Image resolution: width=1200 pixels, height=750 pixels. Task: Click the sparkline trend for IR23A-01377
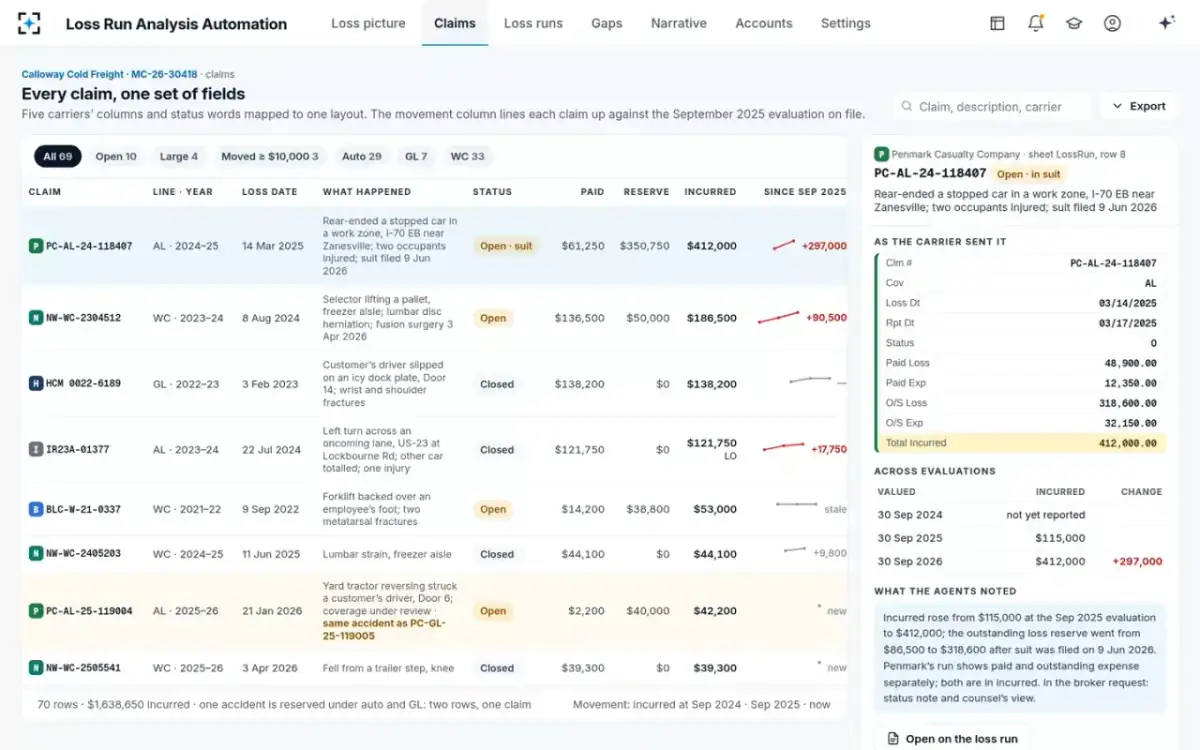(784, 449)
